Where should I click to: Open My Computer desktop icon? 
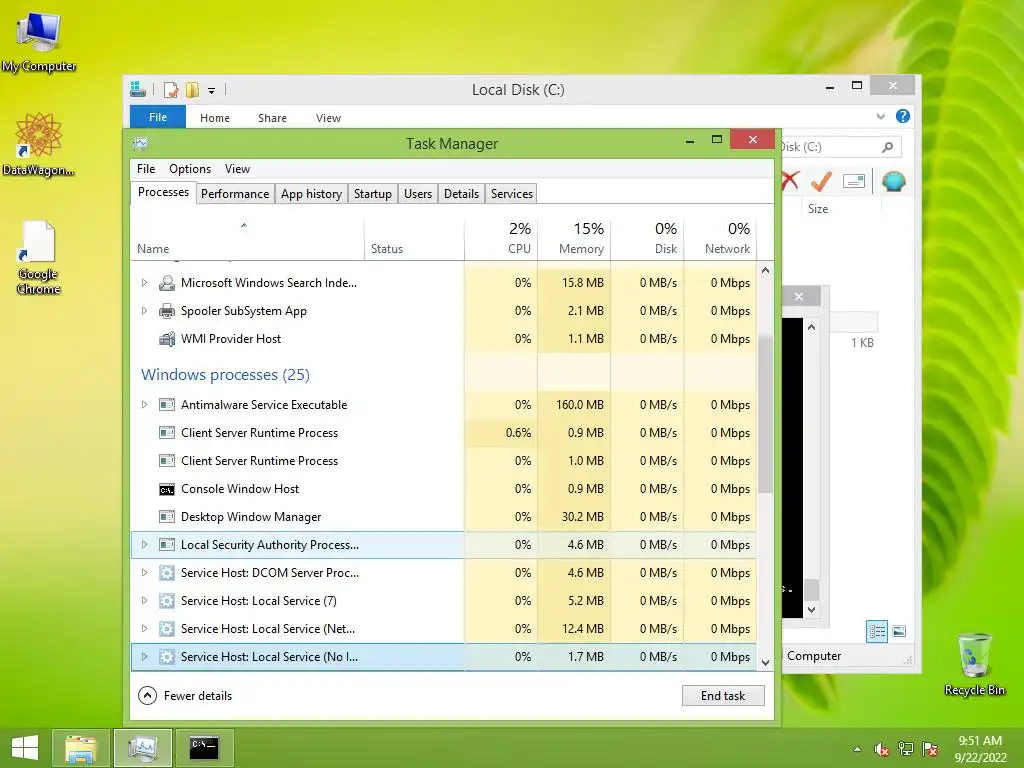[x=39, y=41]
